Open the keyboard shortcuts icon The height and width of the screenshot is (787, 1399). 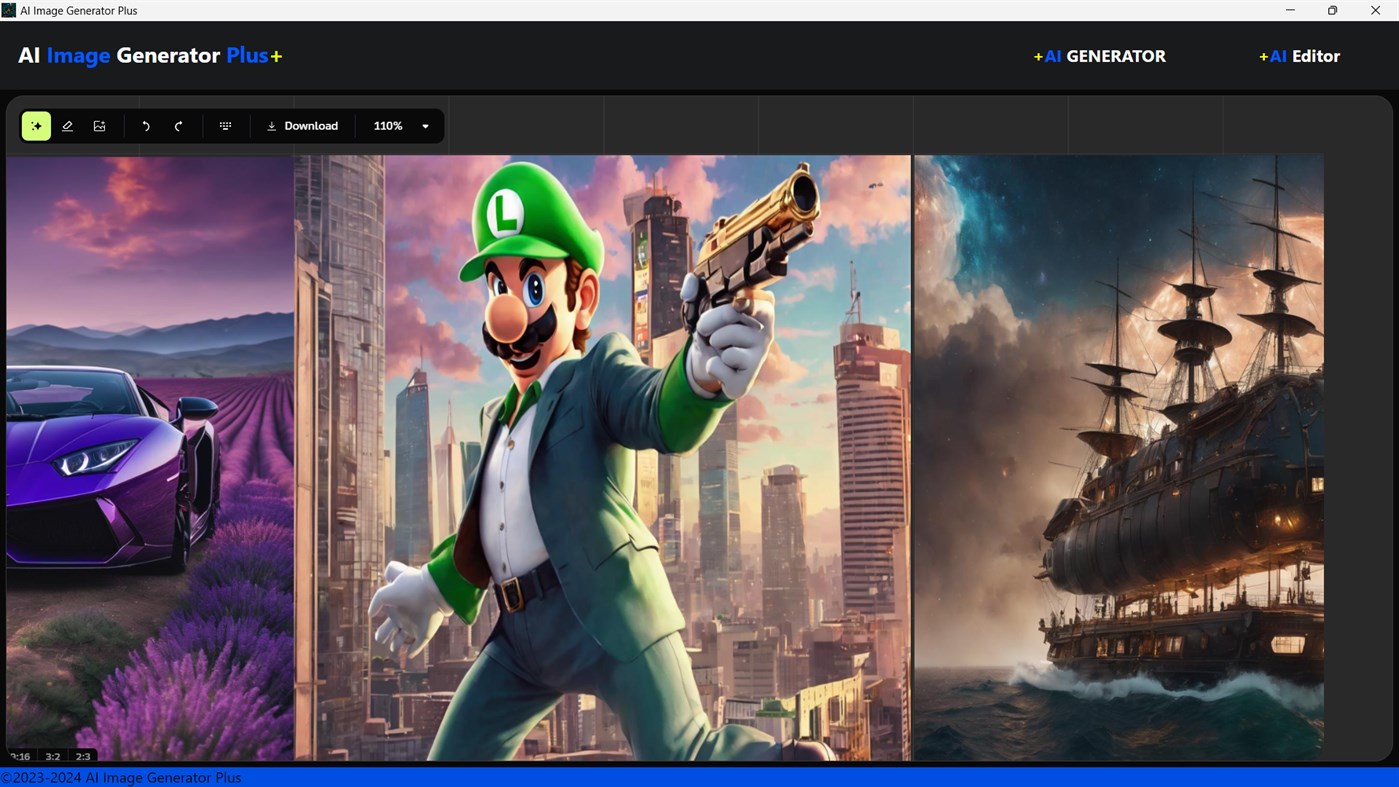(226, 126)
